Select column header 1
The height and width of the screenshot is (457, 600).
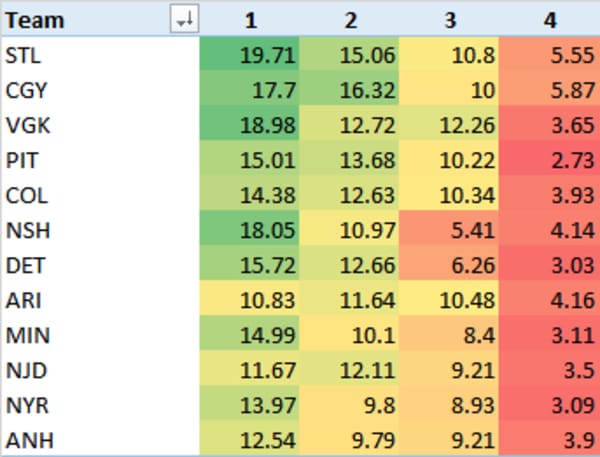[249, 19]
